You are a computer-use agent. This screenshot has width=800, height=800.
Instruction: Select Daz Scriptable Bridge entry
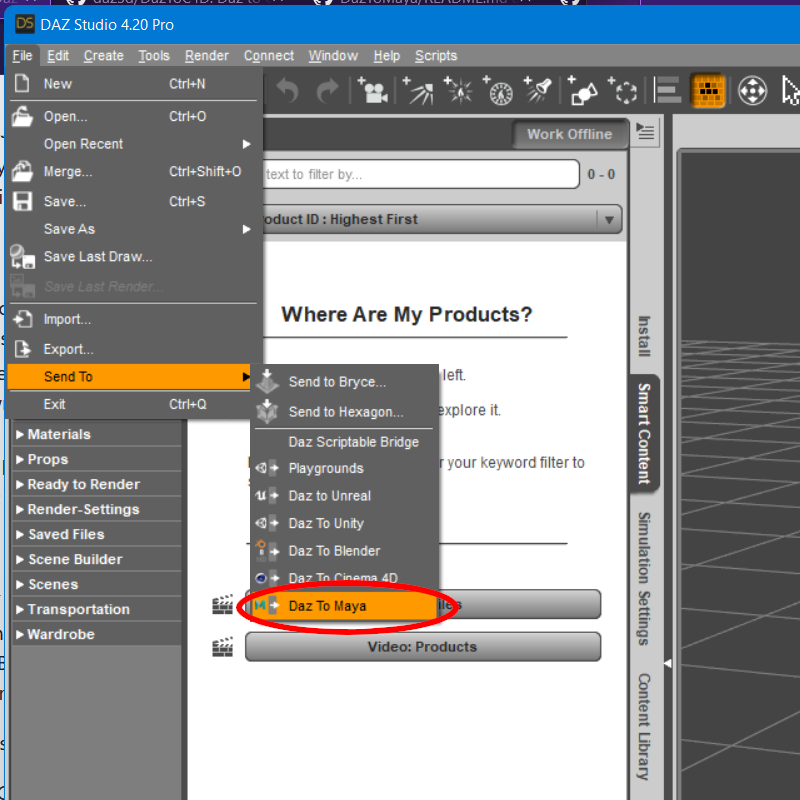(x=344, y=442)
